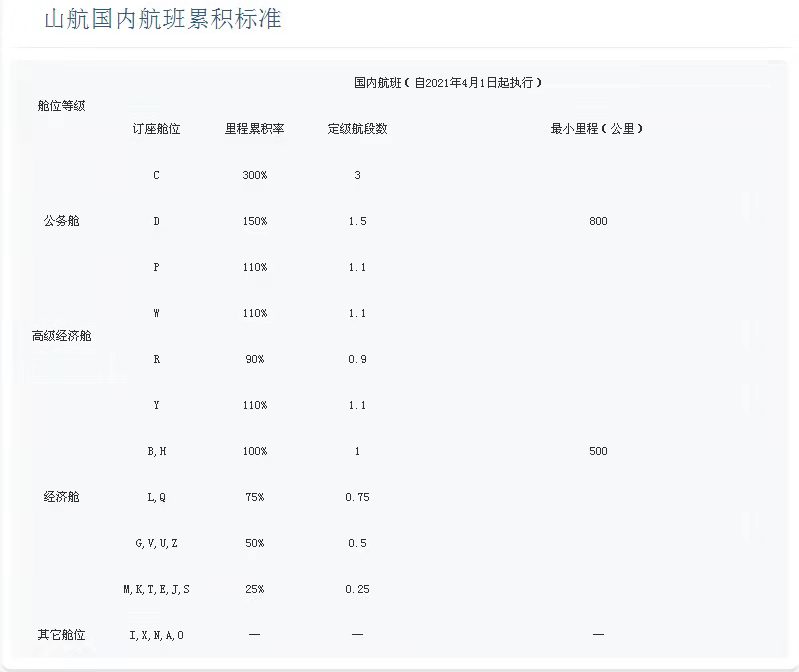Click booking class D cell

(x=156, y=221)
